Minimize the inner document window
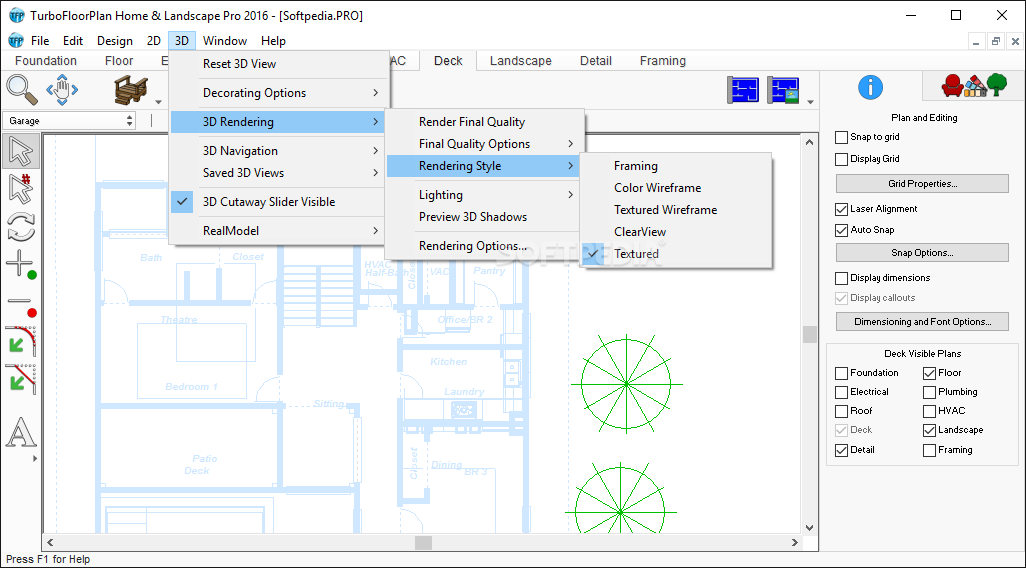The image size is (1026, 568). click(976, 41)
